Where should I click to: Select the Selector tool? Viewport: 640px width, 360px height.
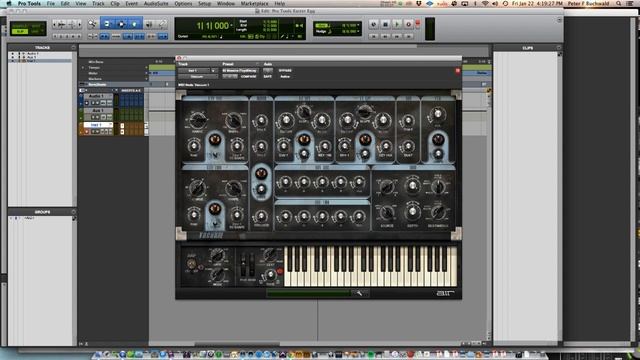[x=121, y=24]
